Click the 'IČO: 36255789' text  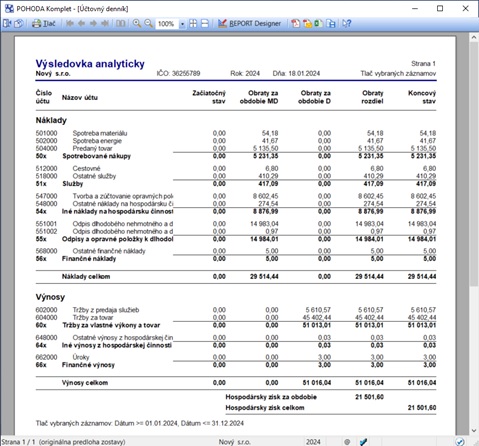(x=178, y=73)
